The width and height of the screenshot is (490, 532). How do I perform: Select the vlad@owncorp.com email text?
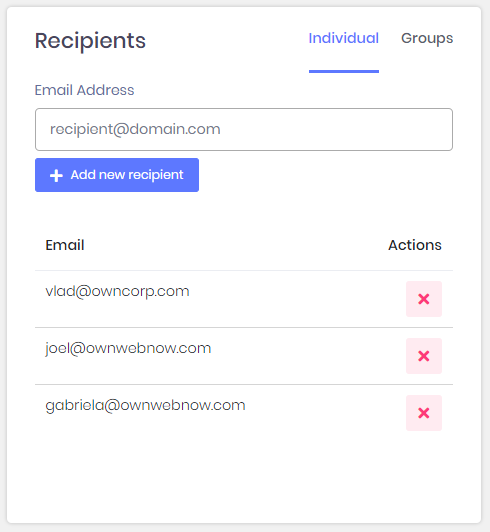click(117, 291)
